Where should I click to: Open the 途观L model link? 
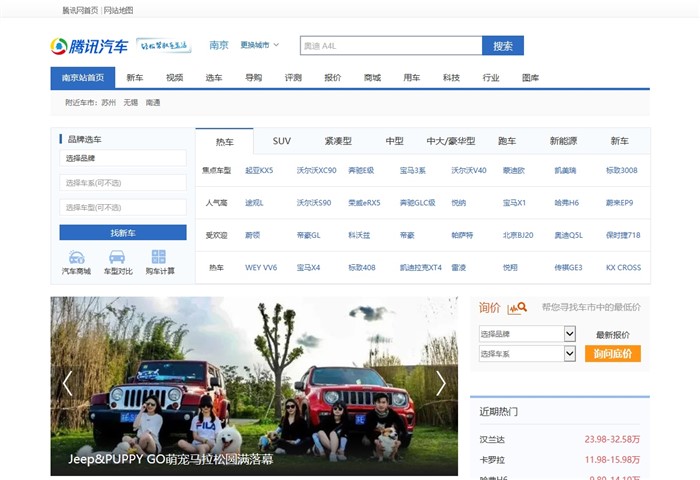[x=254, y=203]
